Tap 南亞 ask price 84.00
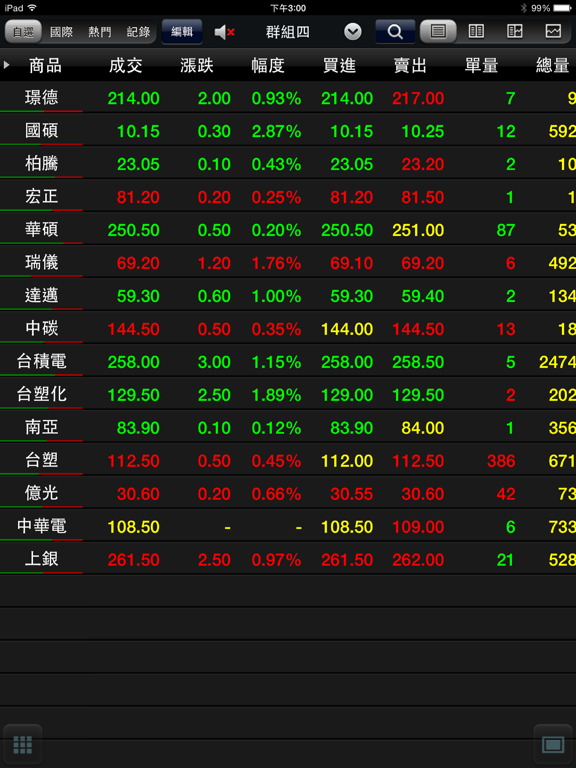This screenshot has width=576, height=768. click(x=423, y=429)
